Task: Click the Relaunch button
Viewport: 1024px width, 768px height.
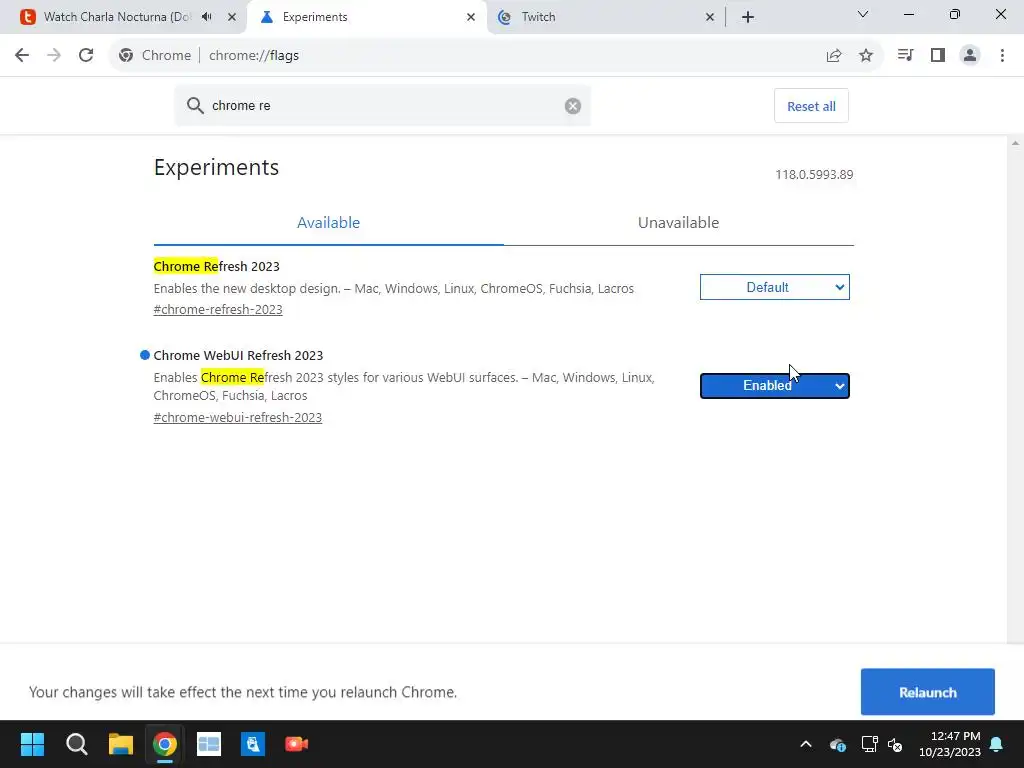Action: [927, 692]
